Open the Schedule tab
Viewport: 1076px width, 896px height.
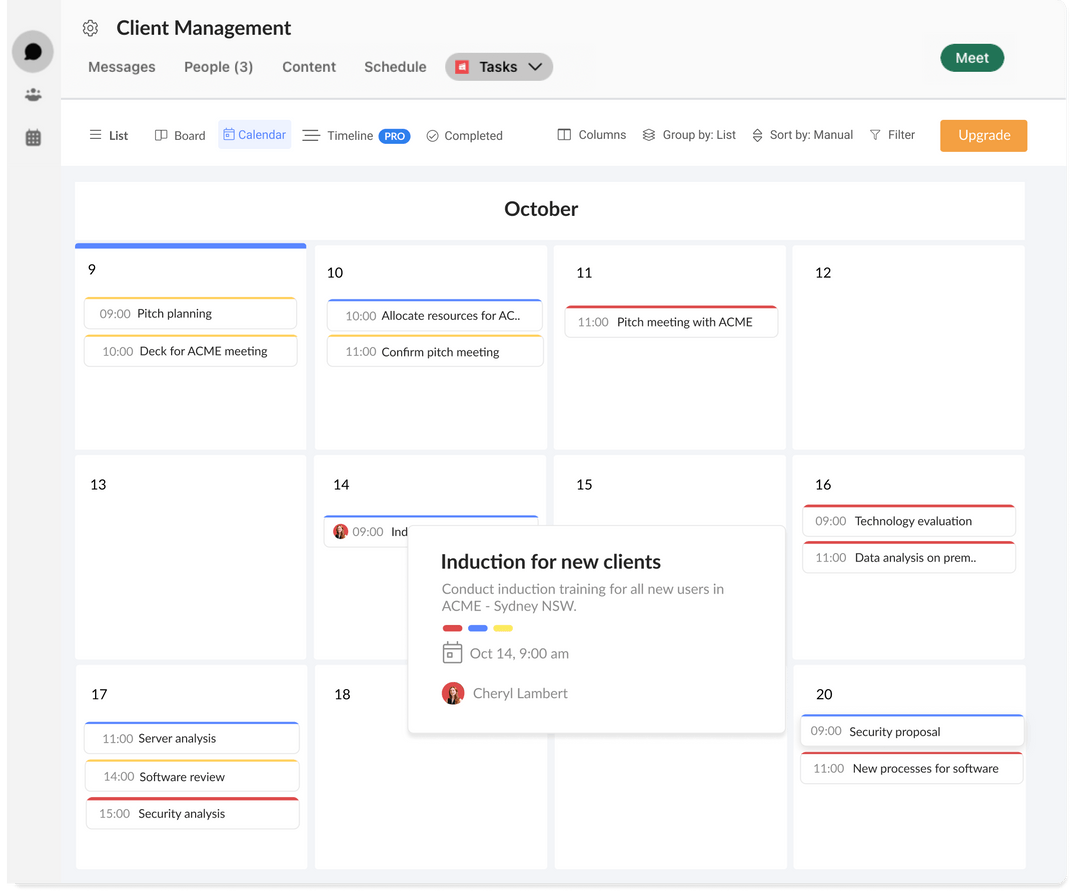click(395, 66)
